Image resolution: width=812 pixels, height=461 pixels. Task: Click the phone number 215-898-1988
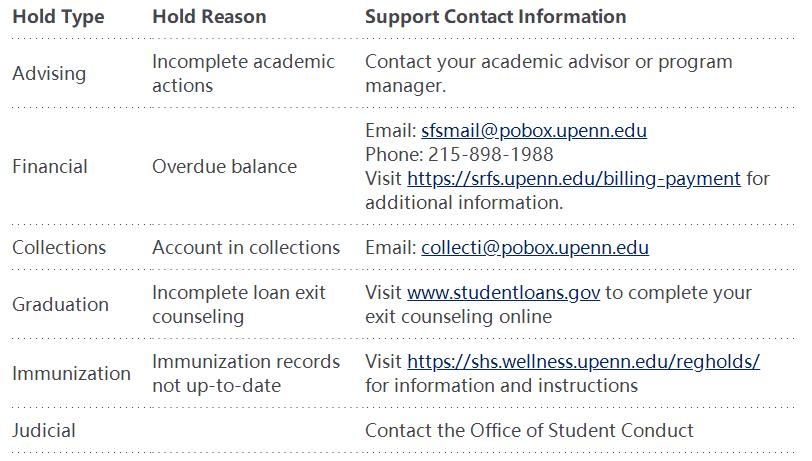(x=491, y=154)
